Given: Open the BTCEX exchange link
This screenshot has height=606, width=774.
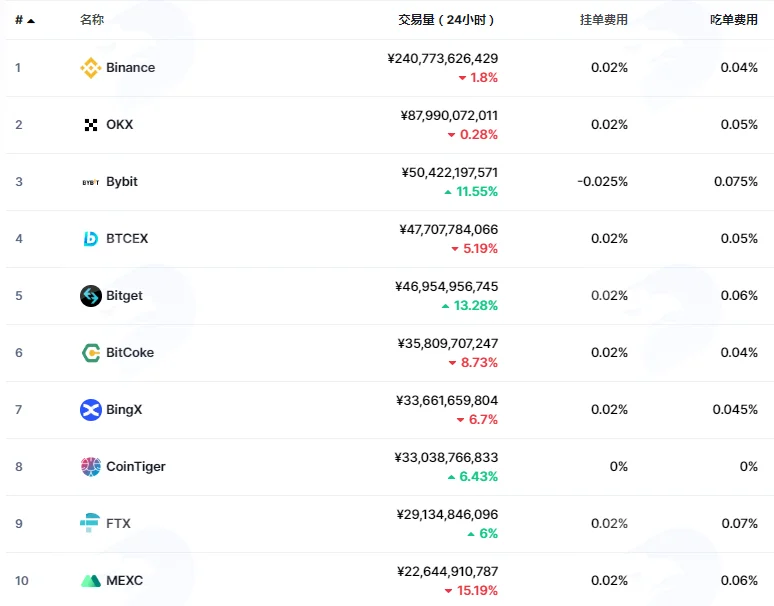Looking at the screenshot, I should pos(127,238).
